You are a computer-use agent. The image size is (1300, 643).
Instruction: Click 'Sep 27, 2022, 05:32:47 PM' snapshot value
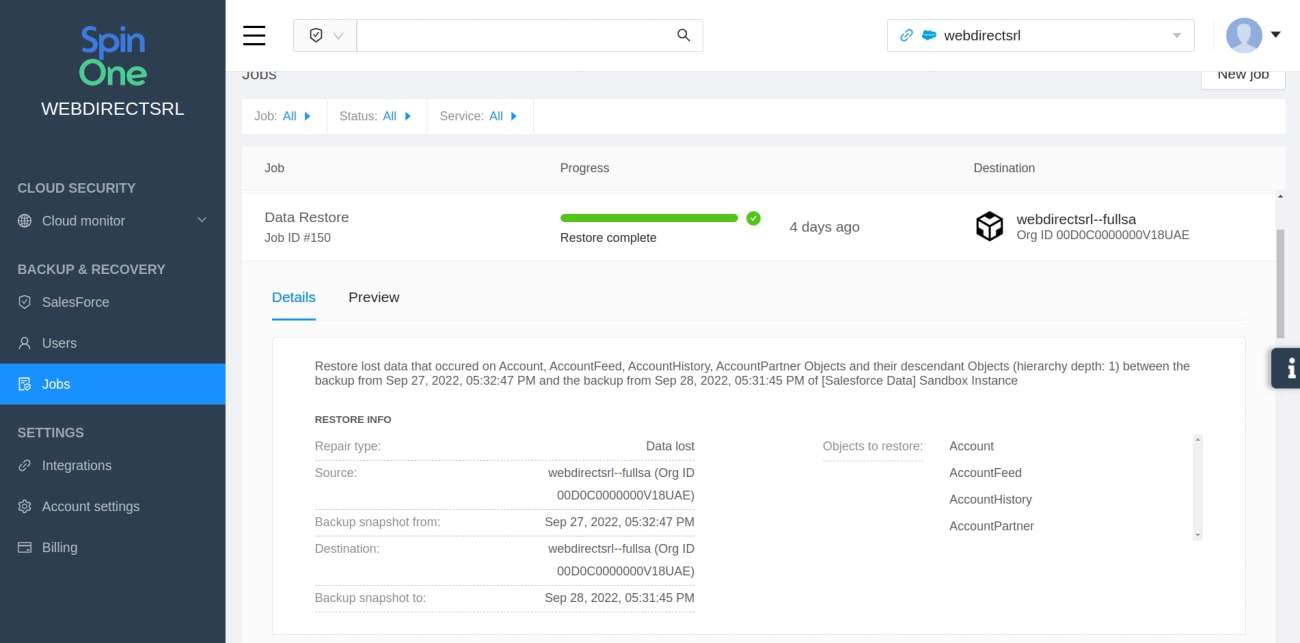point(620,522)
